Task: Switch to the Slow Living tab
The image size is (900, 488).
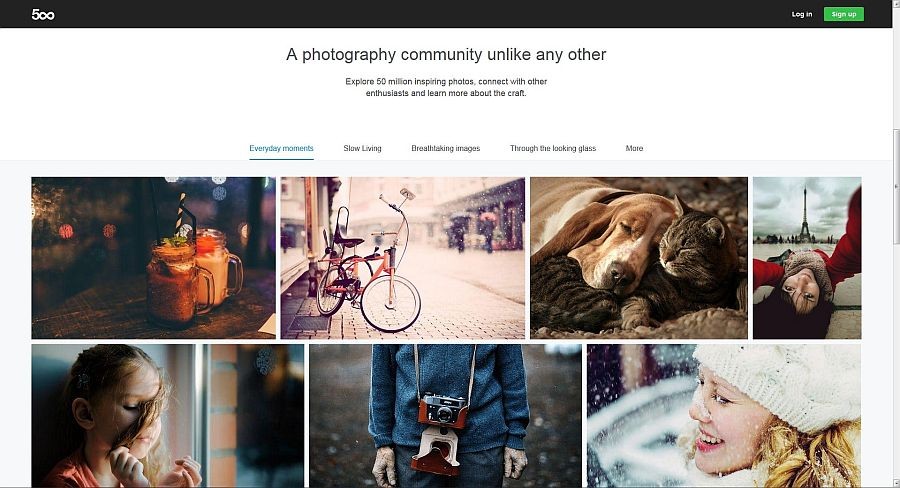Action: coord(362,148)
